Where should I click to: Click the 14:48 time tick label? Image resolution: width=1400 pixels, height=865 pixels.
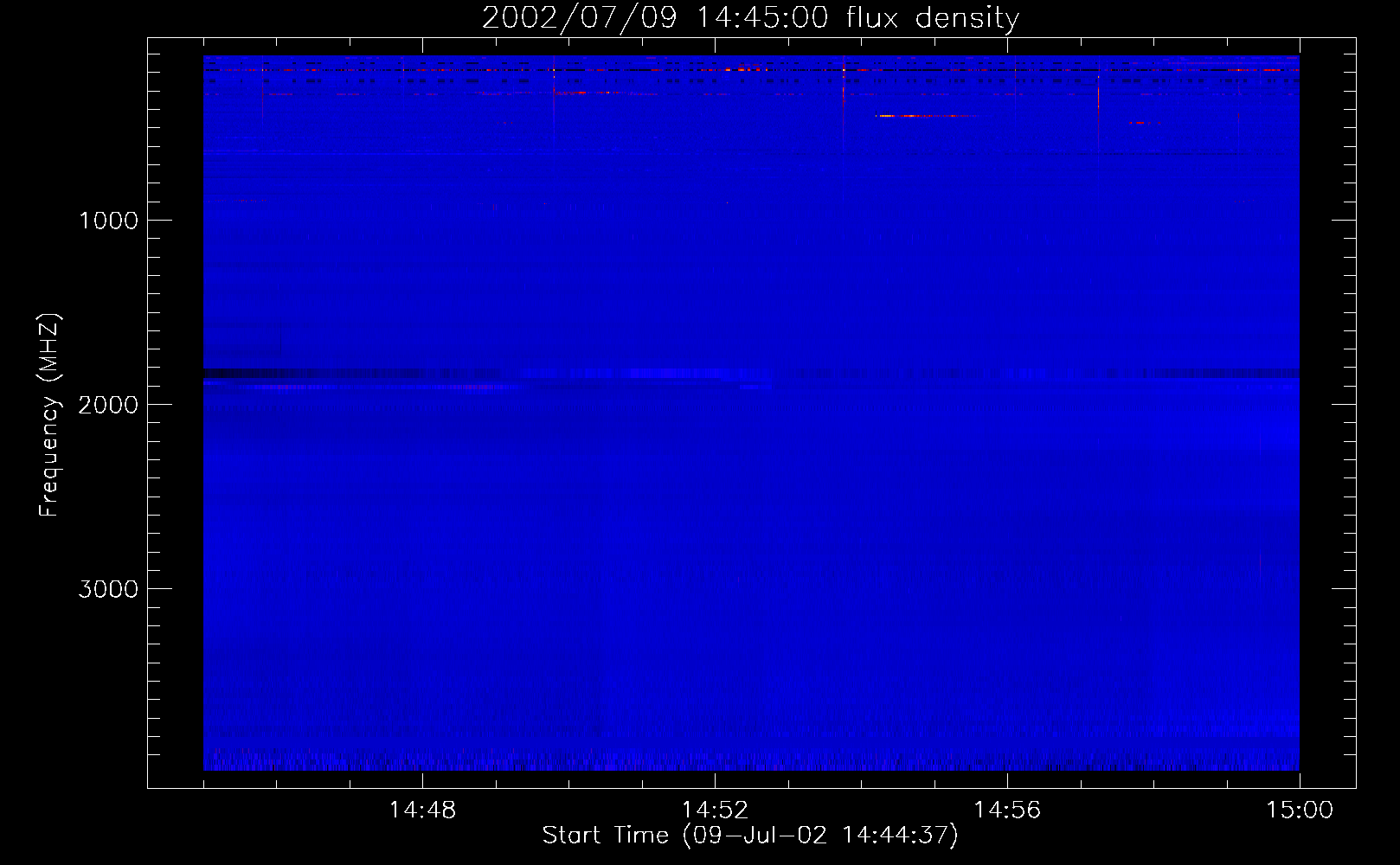point(422,811)
